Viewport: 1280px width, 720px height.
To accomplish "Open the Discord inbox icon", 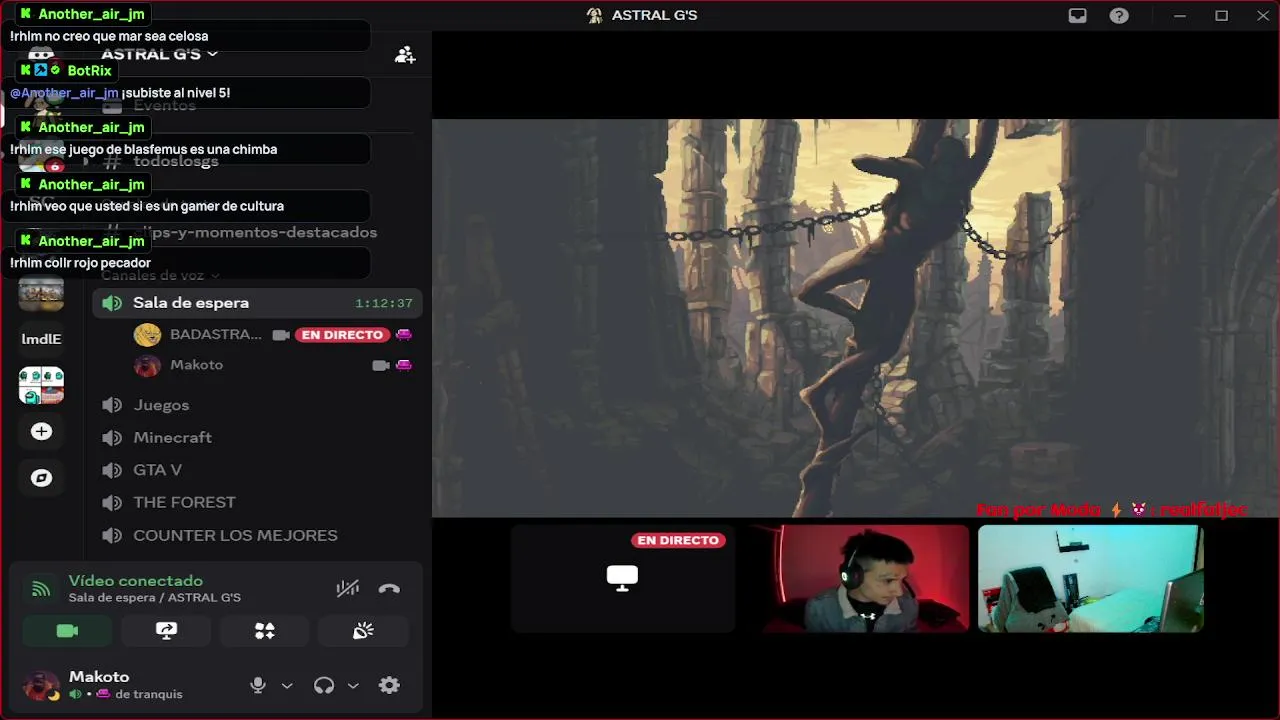I will 1077,15.
